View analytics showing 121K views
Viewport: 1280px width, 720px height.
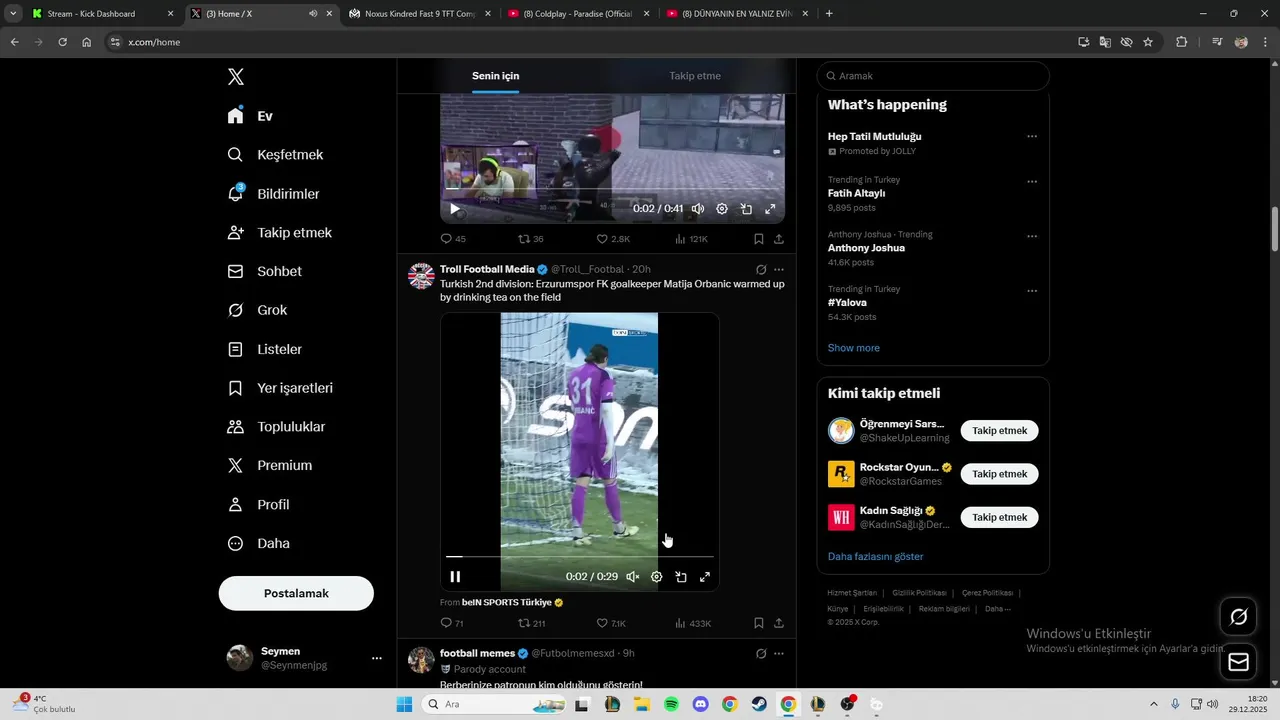pos(692,239)
